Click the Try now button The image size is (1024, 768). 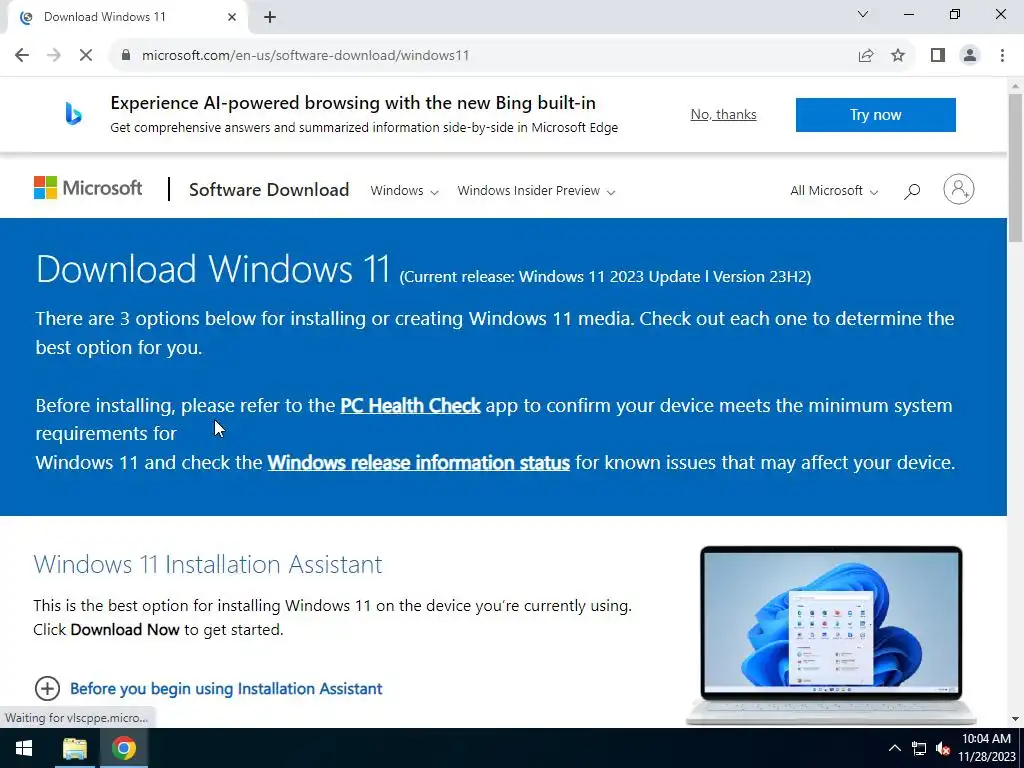point(875,115)
